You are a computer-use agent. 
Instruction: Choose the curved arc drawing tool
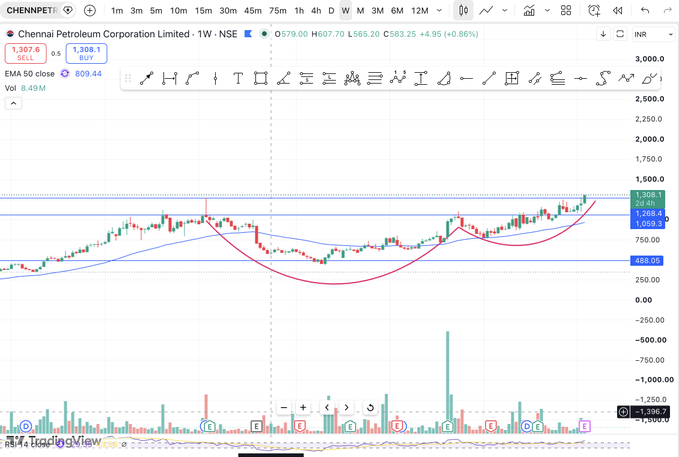click(192, 78)
